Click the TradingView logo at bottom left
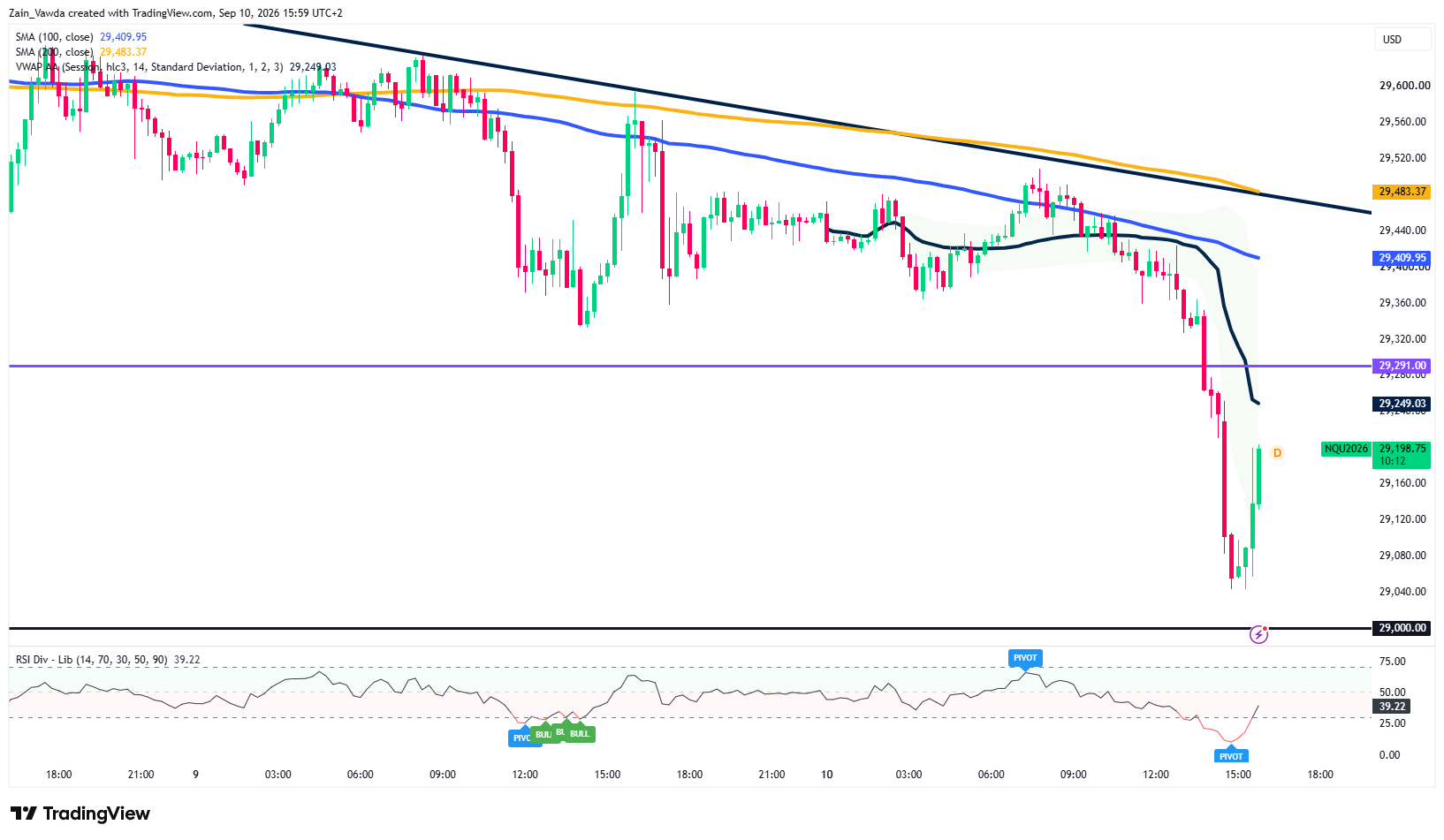The image size is (1444, 840). coord(80,814)
